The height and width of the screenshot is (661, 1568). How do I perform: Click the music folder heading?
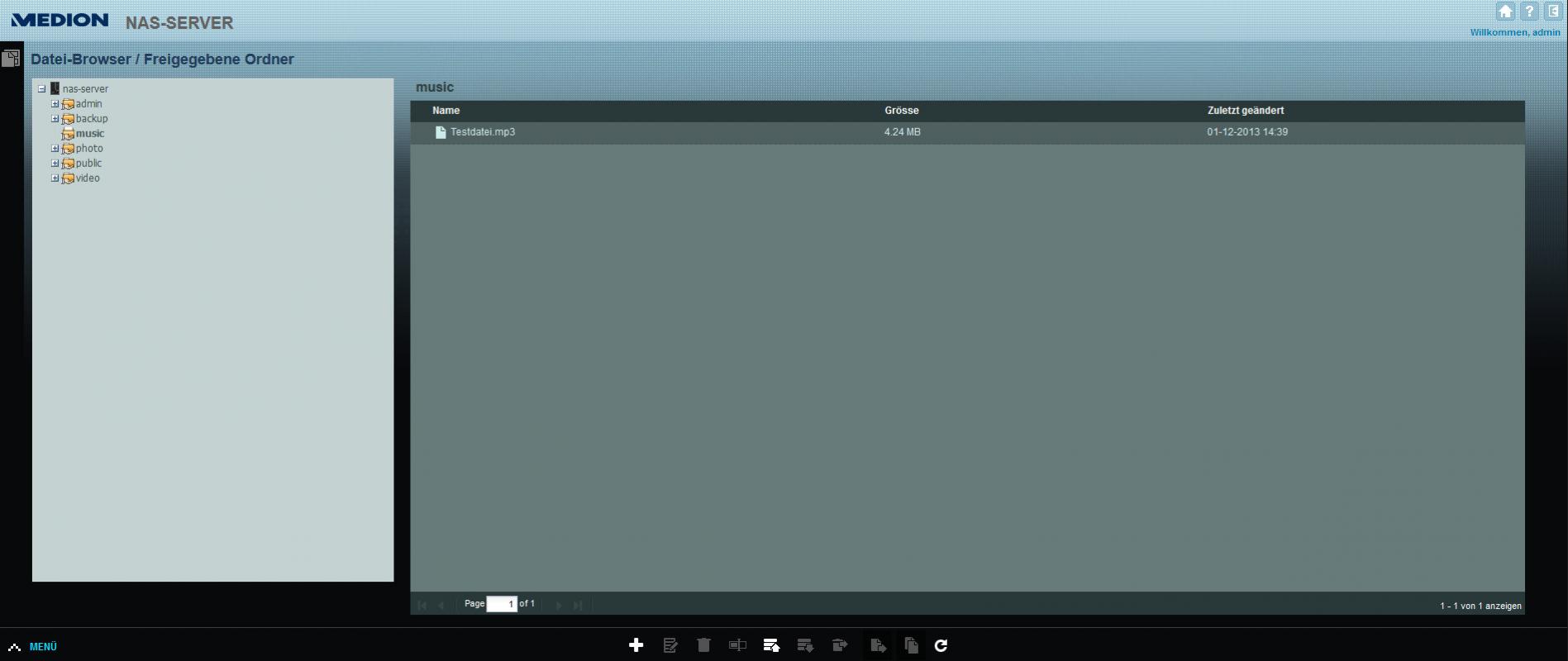435,87
